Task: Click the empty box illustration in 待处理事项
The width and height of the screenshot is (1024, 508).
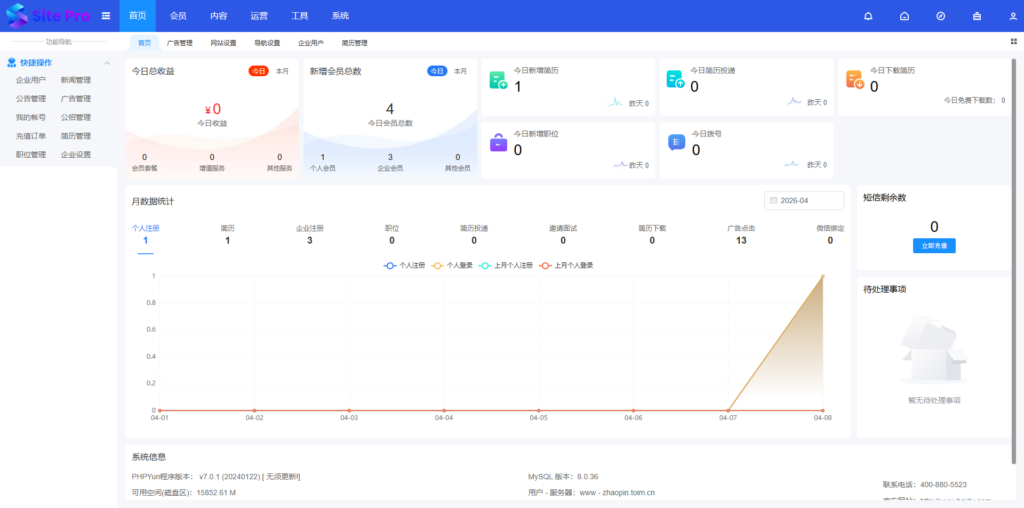Action: point(934,349)
